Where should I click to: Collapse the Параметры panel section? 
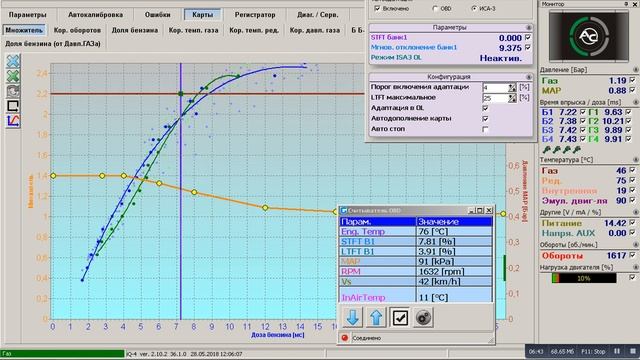click(529, 27)
